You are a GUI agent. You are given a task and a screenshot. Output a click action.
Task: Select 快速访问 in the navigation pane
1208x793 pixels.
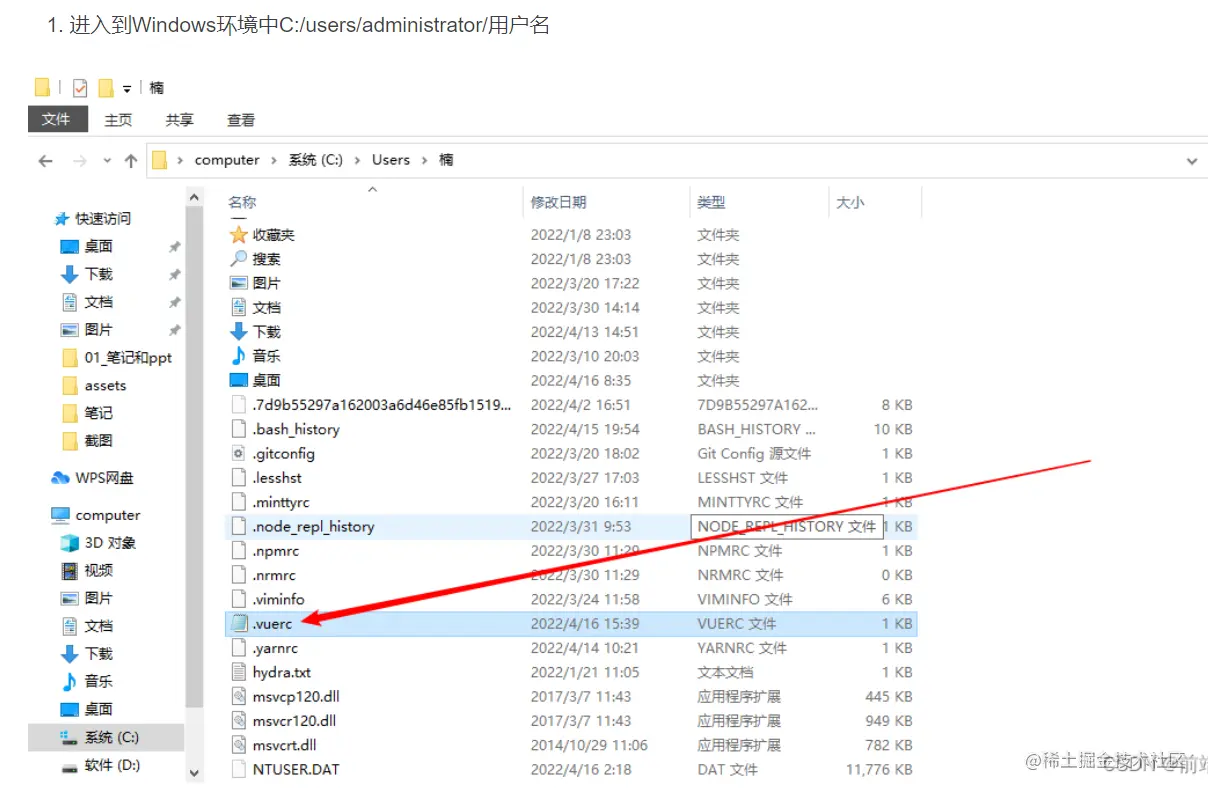click(x=103, y=218)
